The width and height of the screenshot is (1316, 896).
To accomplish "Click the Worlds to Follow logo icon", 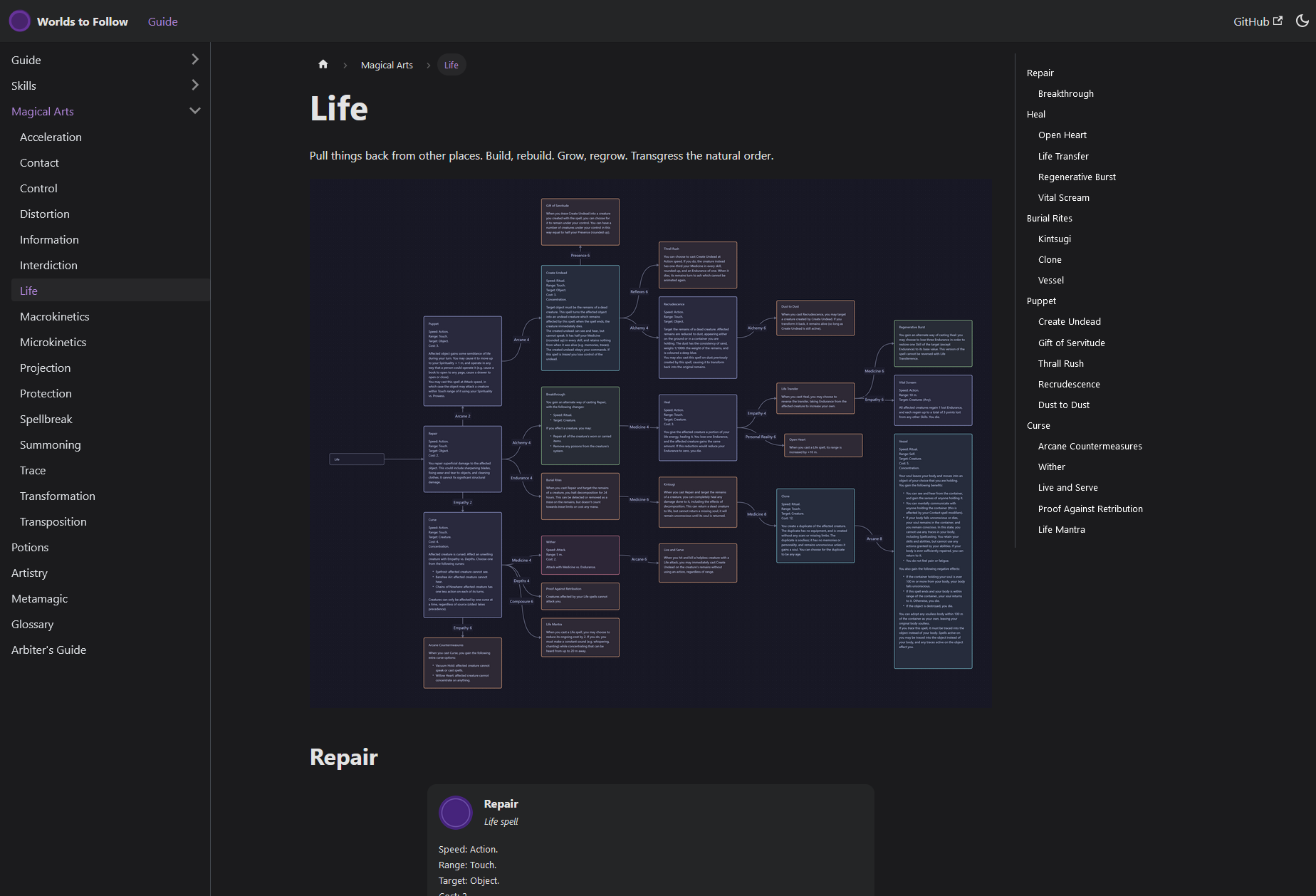I will coord(19,21).
